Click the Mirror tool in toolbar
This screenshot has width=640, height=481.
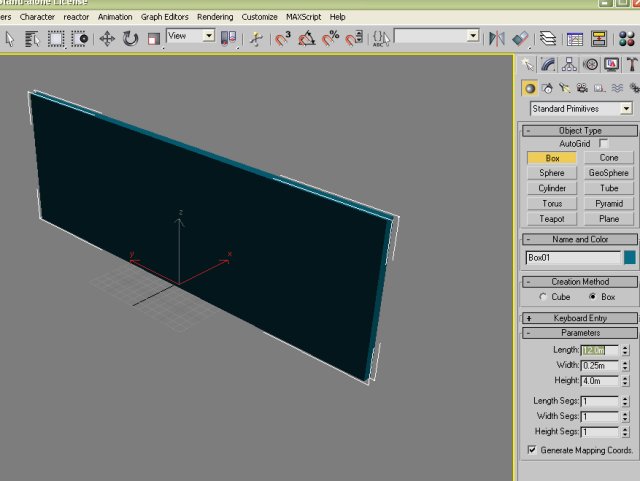tap(497, 39)
